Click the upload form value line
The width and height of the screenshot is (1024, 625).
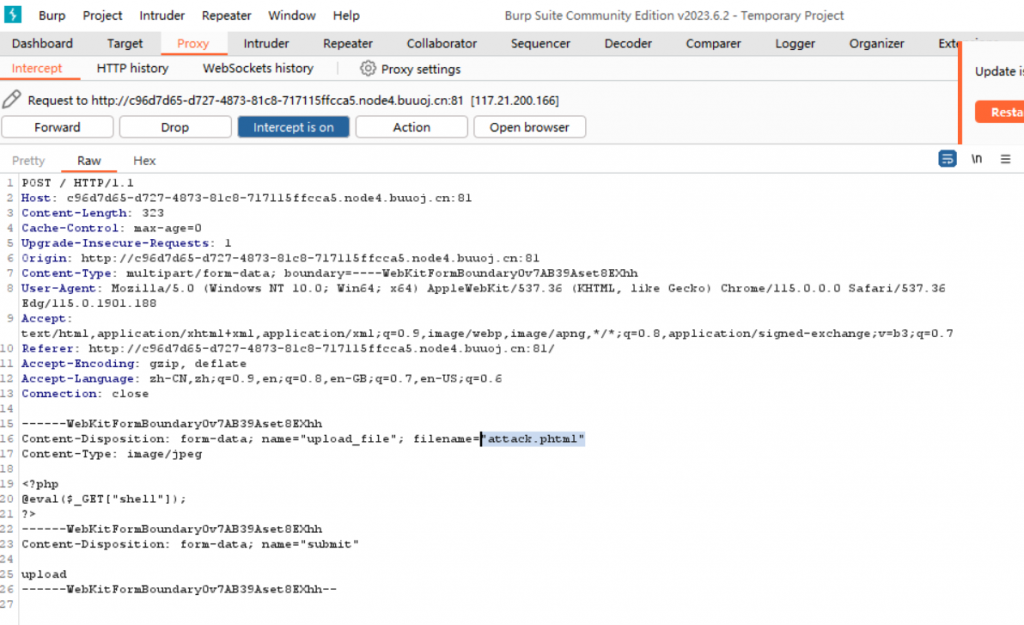pos(44,574)
